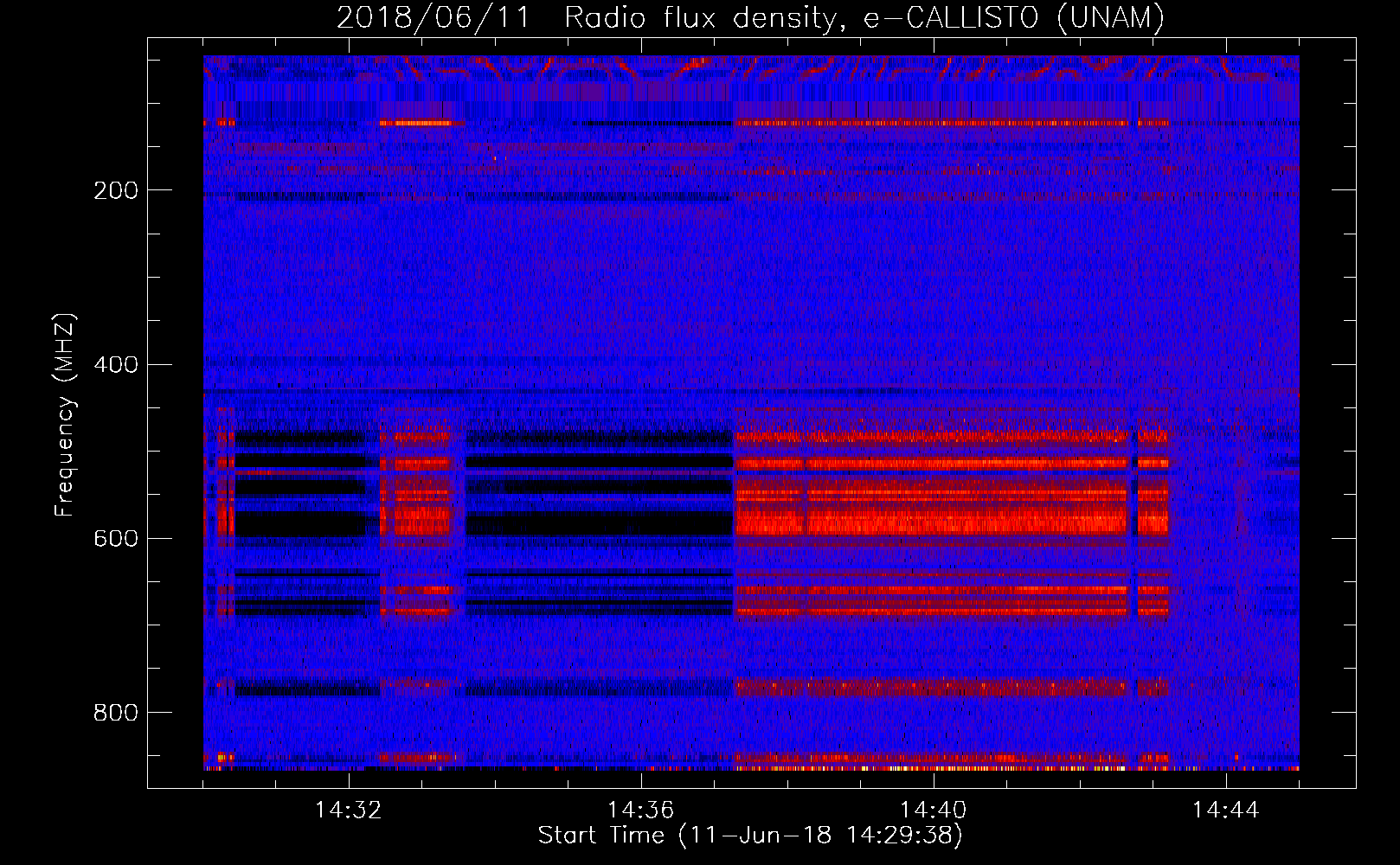The height and width of the screenshot is (865, 1400).
Task: Click the 2018/06/11 date in the title
Action: pos(433,18)
